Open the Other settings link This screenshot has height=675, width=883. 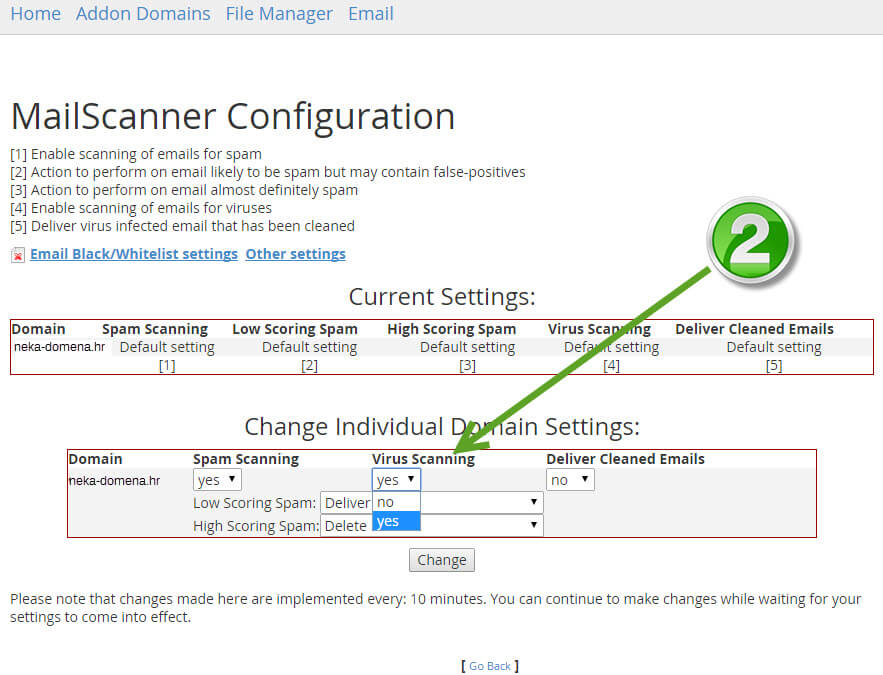coord(296,254)
